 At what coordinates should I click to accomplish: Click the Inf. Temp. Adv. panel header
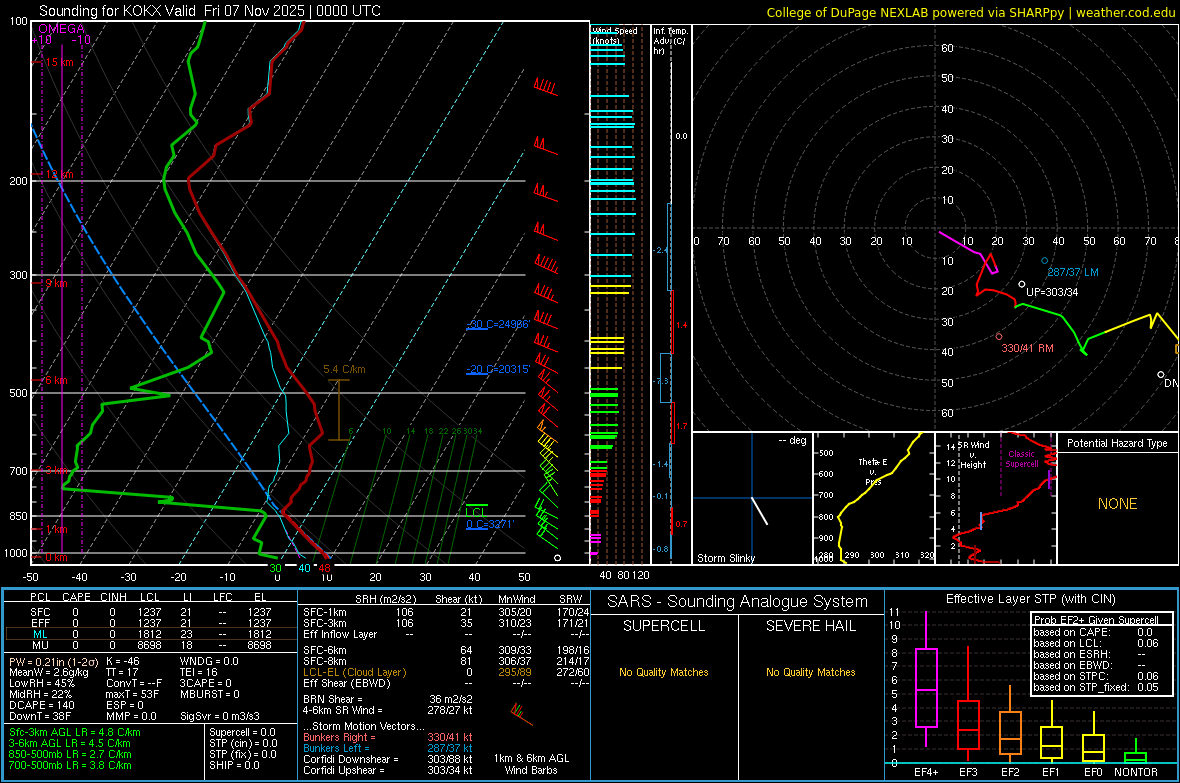pyautogui.click(x=670, y=41)
